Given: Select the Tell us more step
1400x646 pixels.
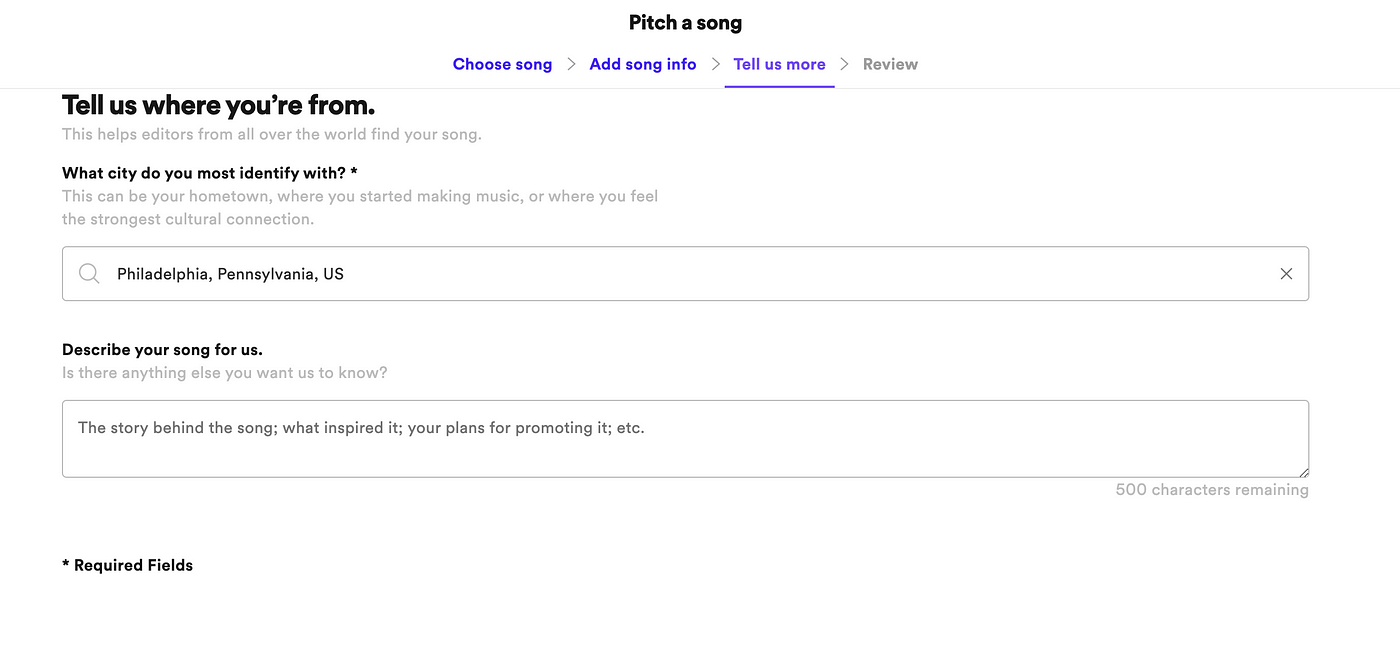Looking at the screenshot, I should coord(779,64).
